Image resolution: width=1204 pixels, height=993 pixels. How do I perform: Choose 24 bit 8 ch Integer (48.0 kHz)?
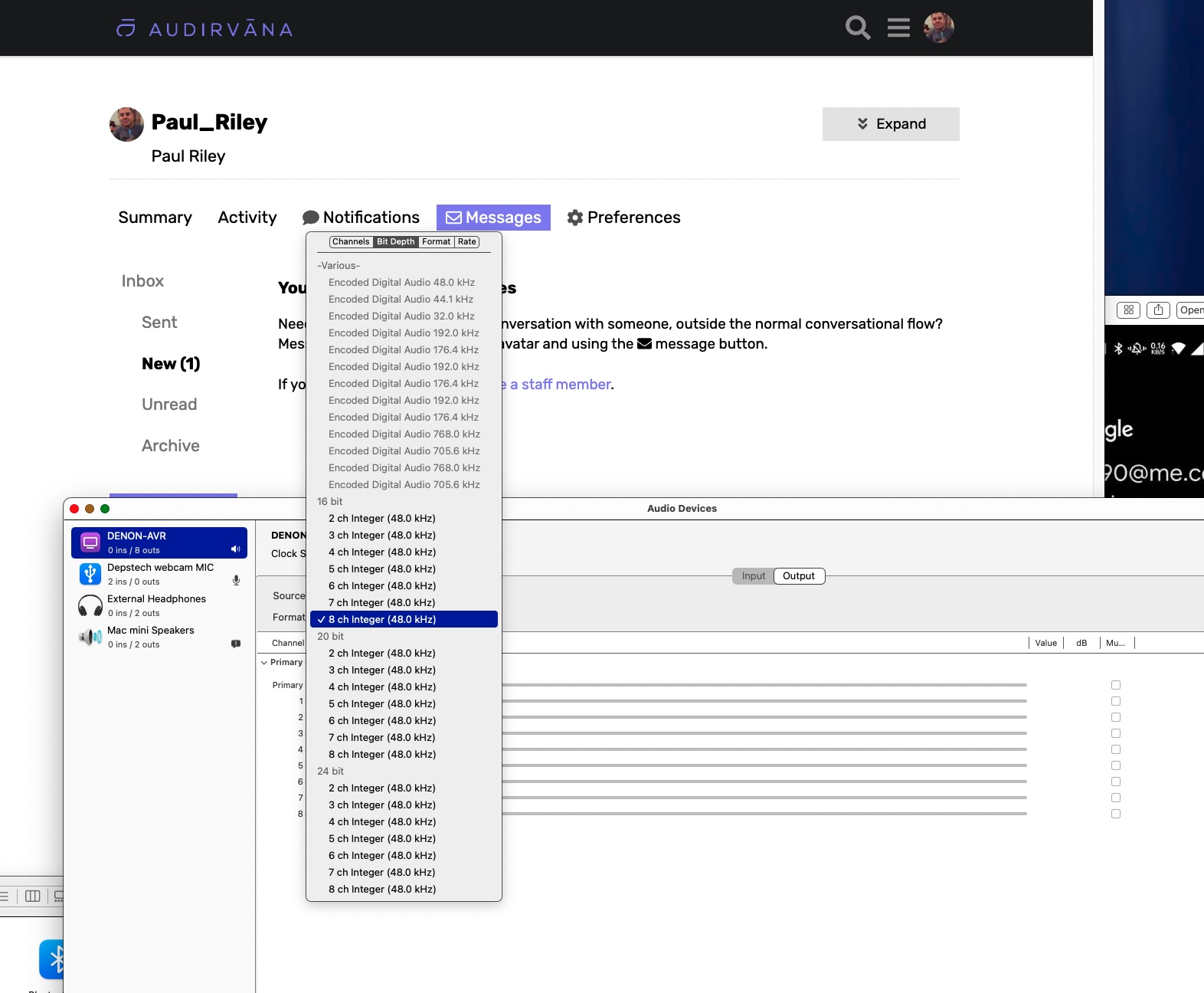[x=404, y=889]
